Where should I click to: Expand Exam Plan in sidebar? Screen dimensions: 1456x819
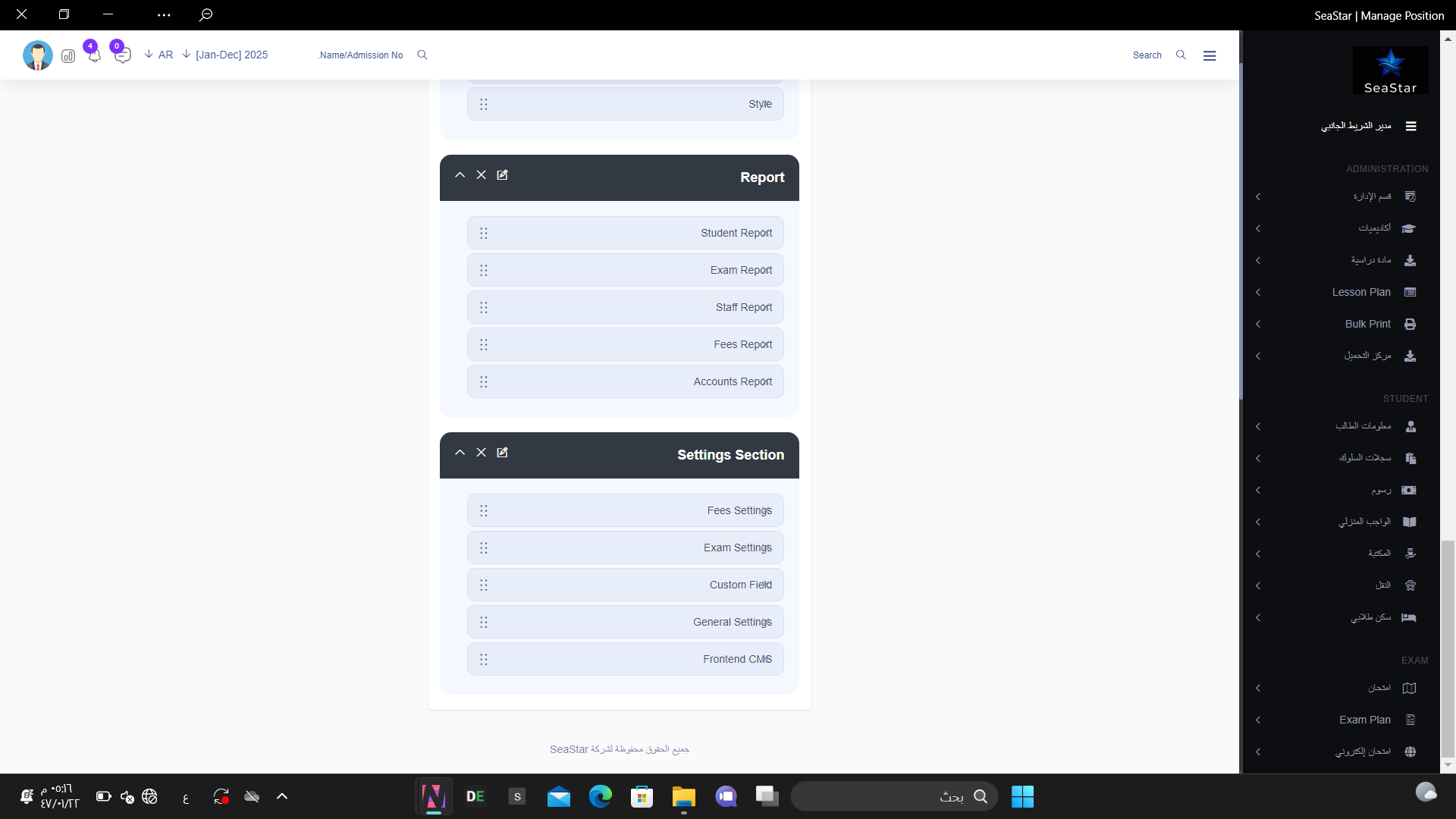click(x=1364, y=720)
